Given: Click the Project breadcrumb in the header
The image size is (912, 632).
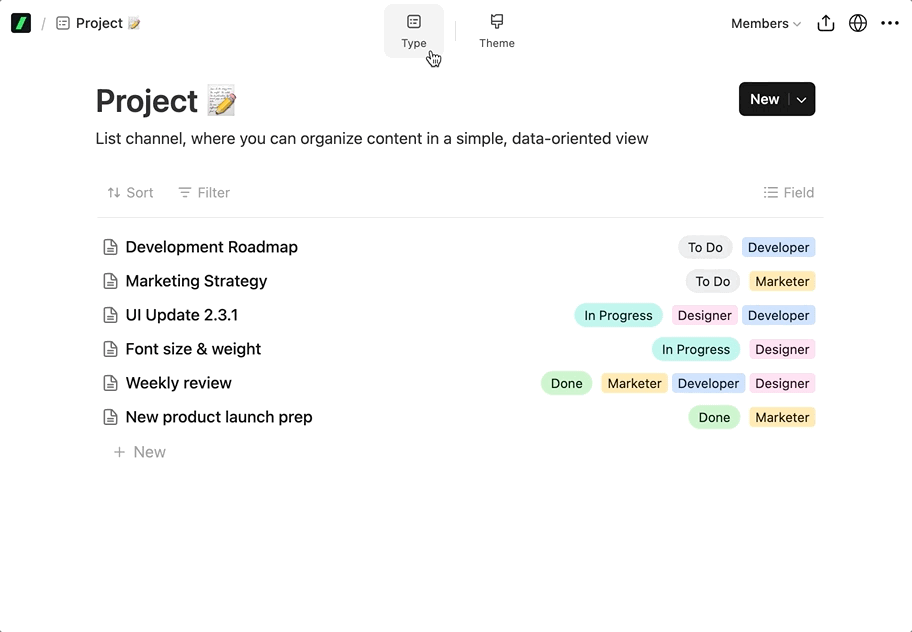Looking at the screenshot, I should coord(98,23).
